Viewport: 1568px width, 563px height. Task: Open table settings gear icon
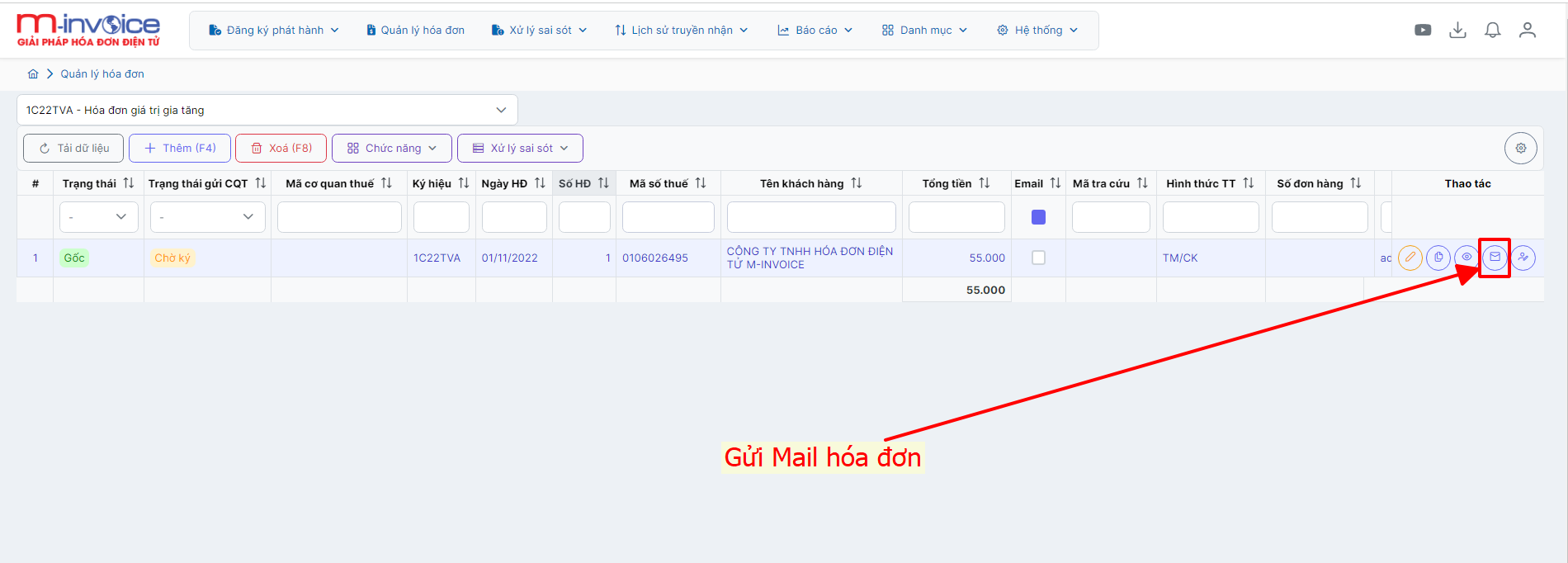point(1521,148)
